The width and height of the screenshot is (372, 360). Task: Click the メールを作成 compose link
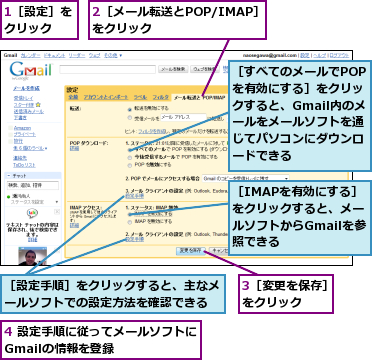pyautogui.click(x=26, y=88)
